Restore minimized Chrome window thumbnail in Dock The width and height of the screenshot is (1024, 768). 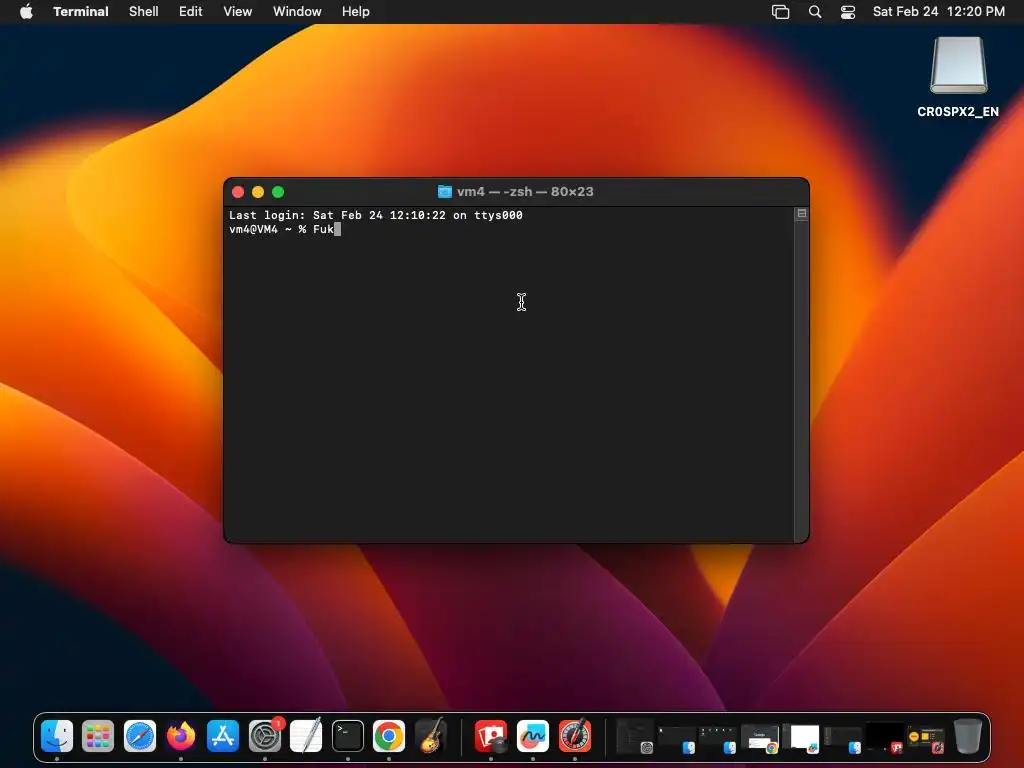(760, 738)
